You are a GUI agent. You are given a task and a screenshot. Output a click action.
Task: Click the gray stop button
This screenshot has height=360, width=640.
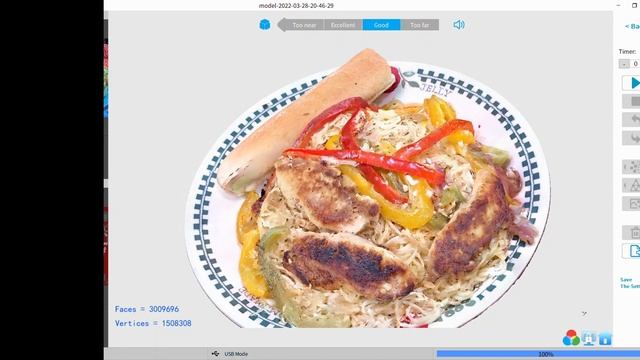tap(632, 101)
